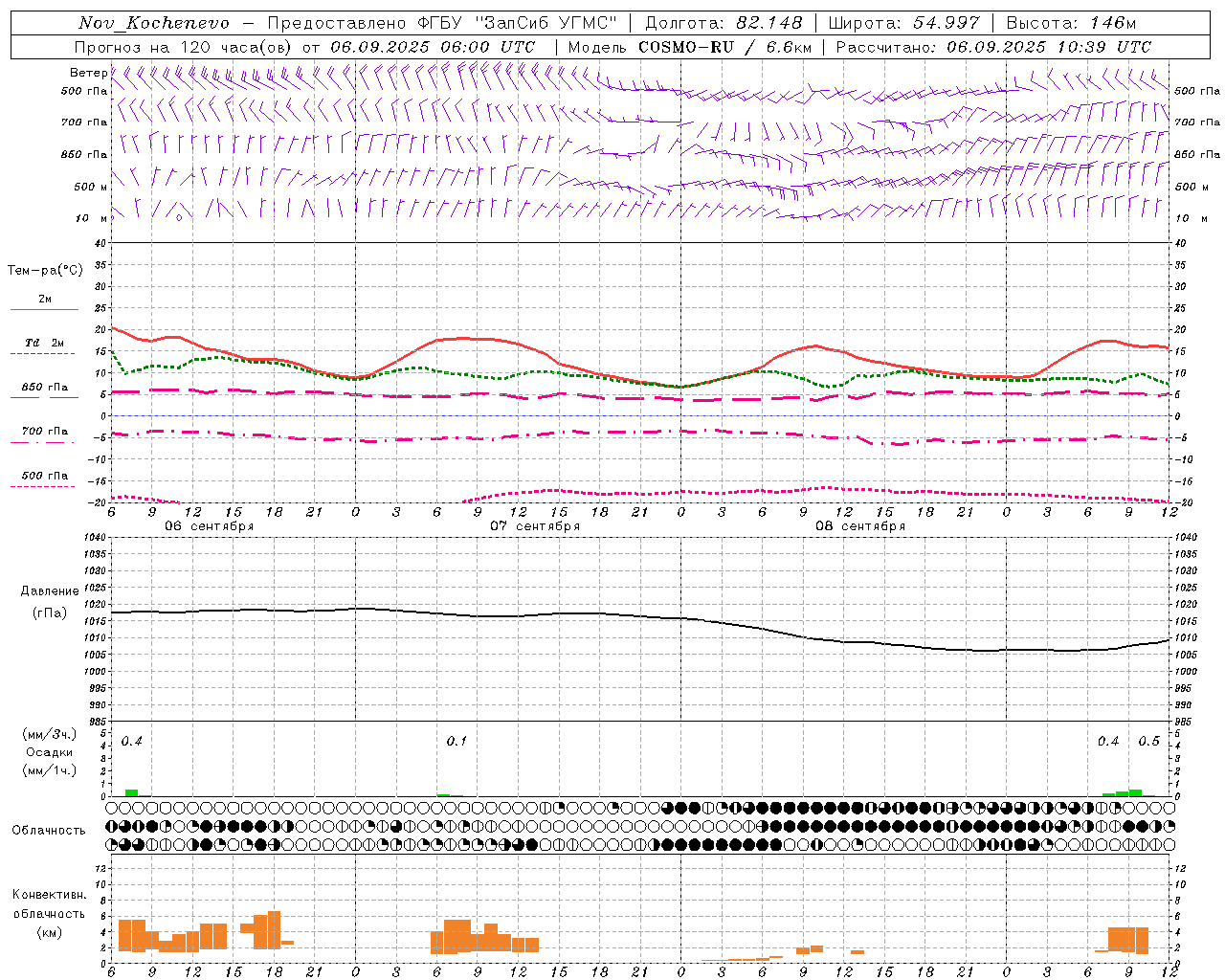The width and height of the screenshot is (1225, 980).
Task: Click the 06 сентября date label
Action: 210,526
